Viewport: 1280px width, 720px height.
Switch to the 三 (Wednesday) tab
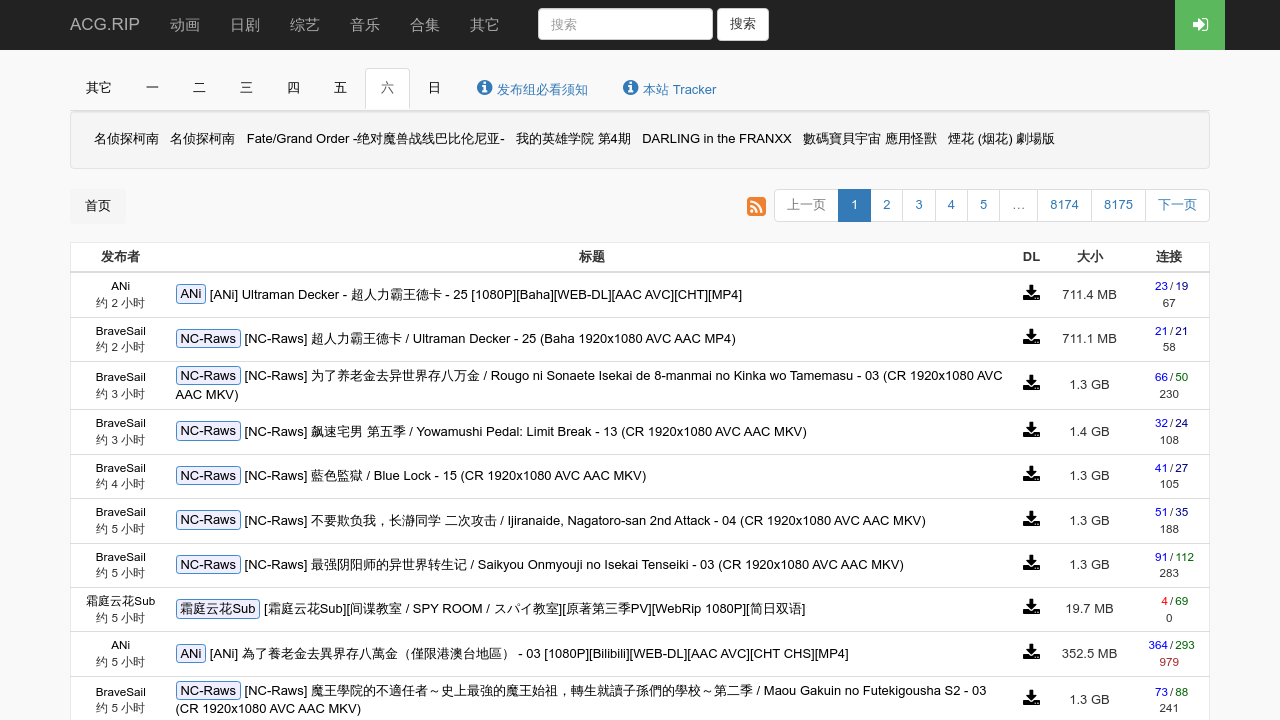point(246,88)
